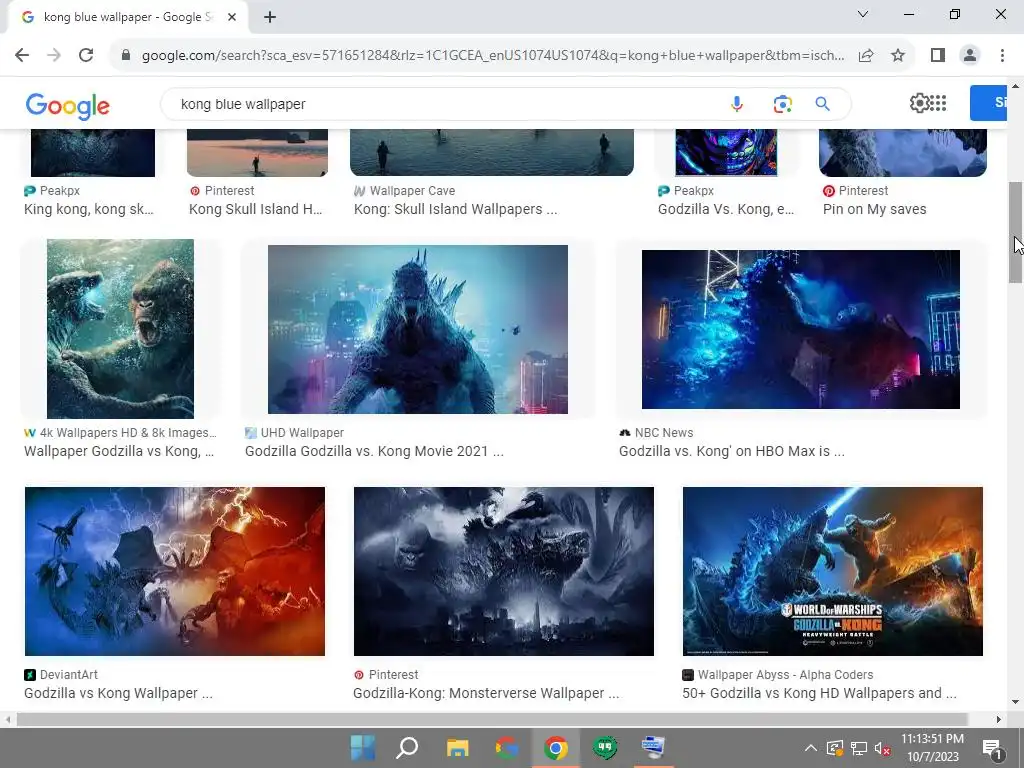Open a new browser tab
1024x768 pixels.
pos(270,17)
